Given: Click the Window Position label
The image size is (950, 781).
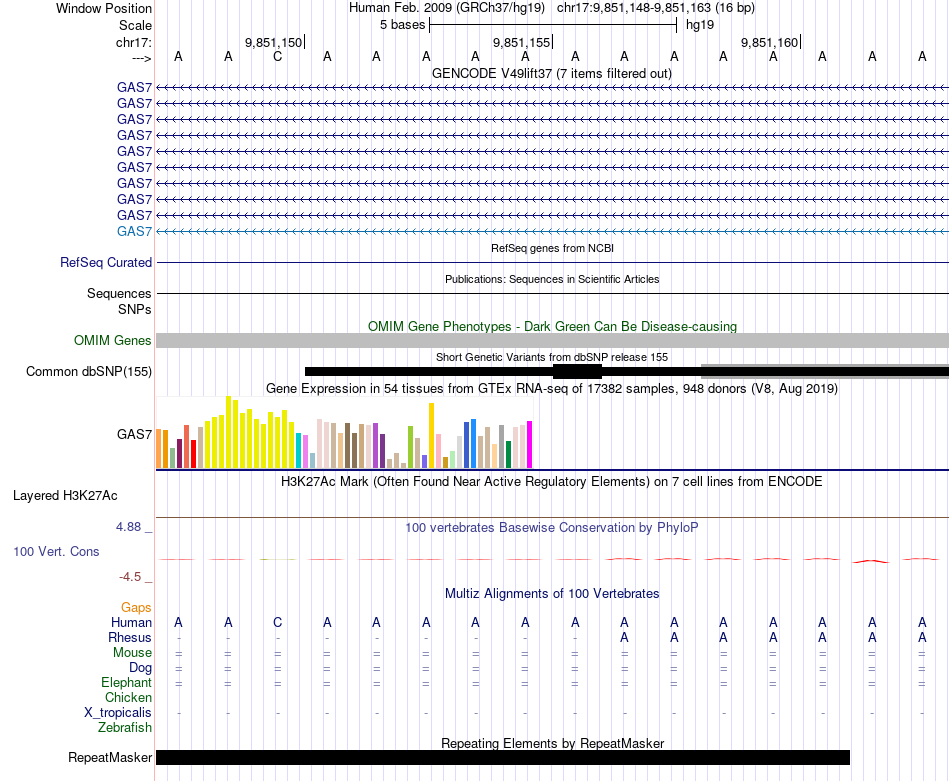Looking at the screenshot, I should [104, 8].
